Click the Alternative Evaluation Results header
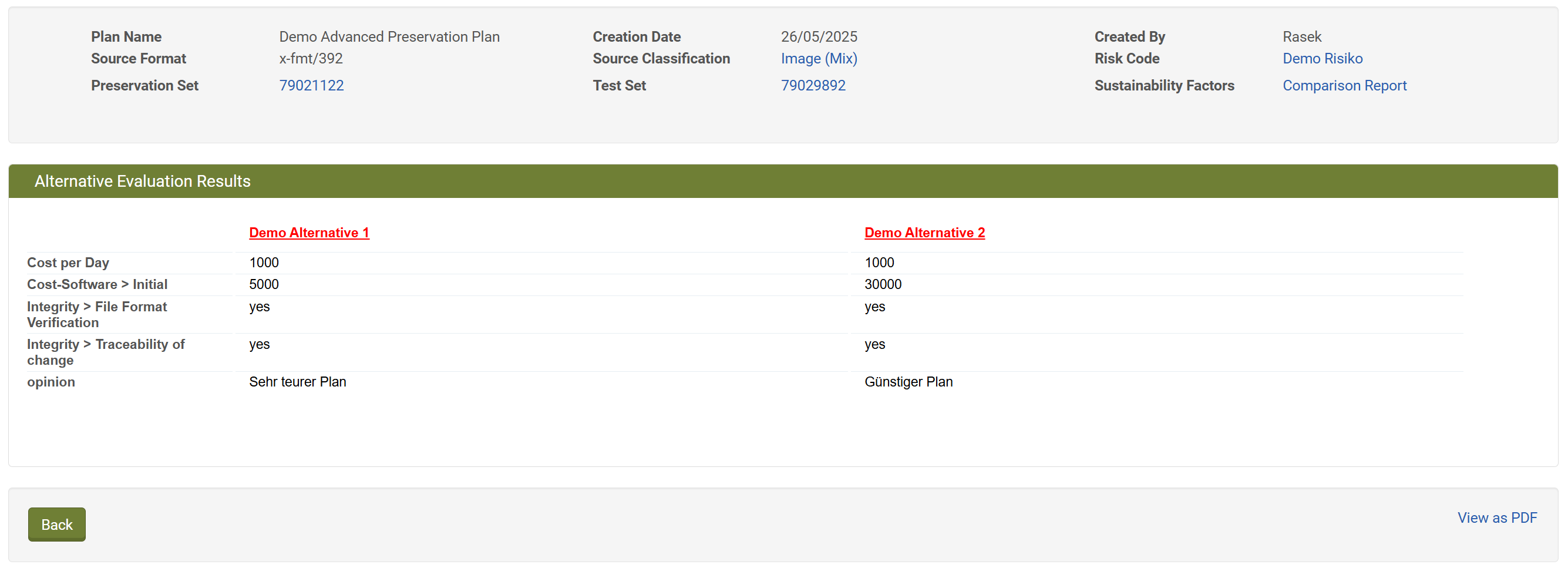The image size is (1568, 568). point(143,181)
